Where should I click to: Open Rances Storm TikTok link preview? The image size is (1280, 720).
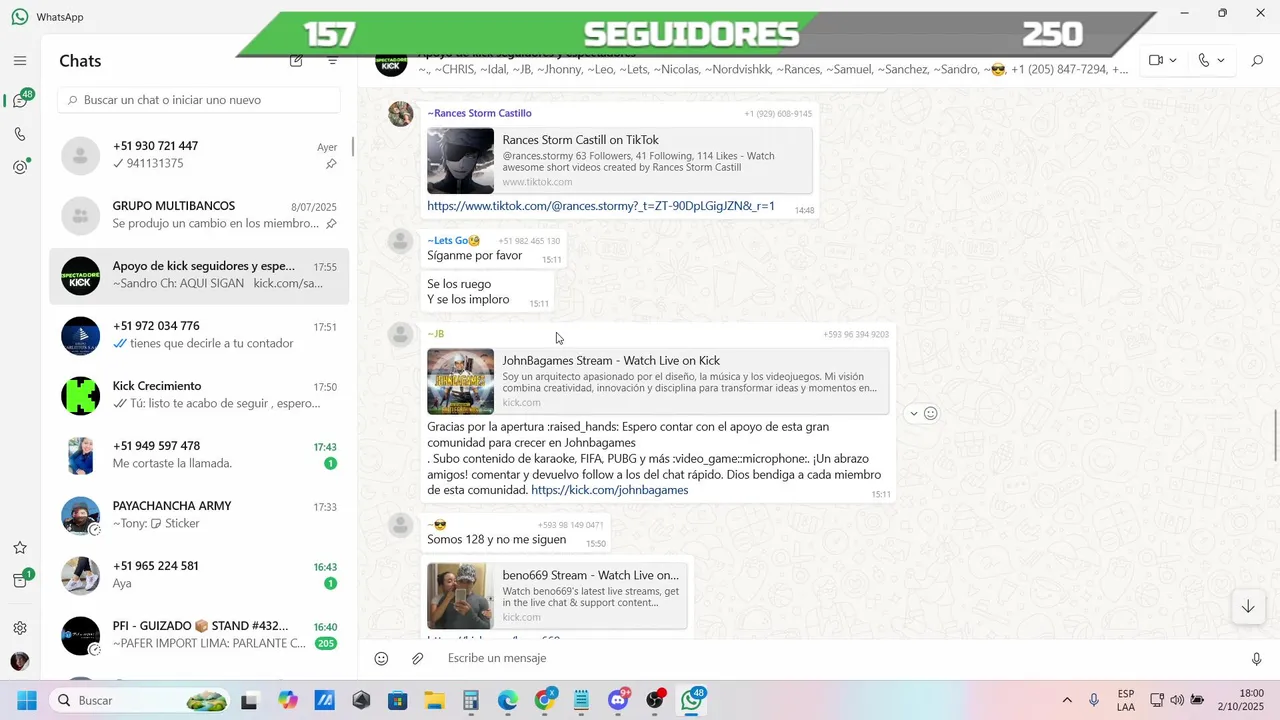pyautogui.click(x=619, y=159)
